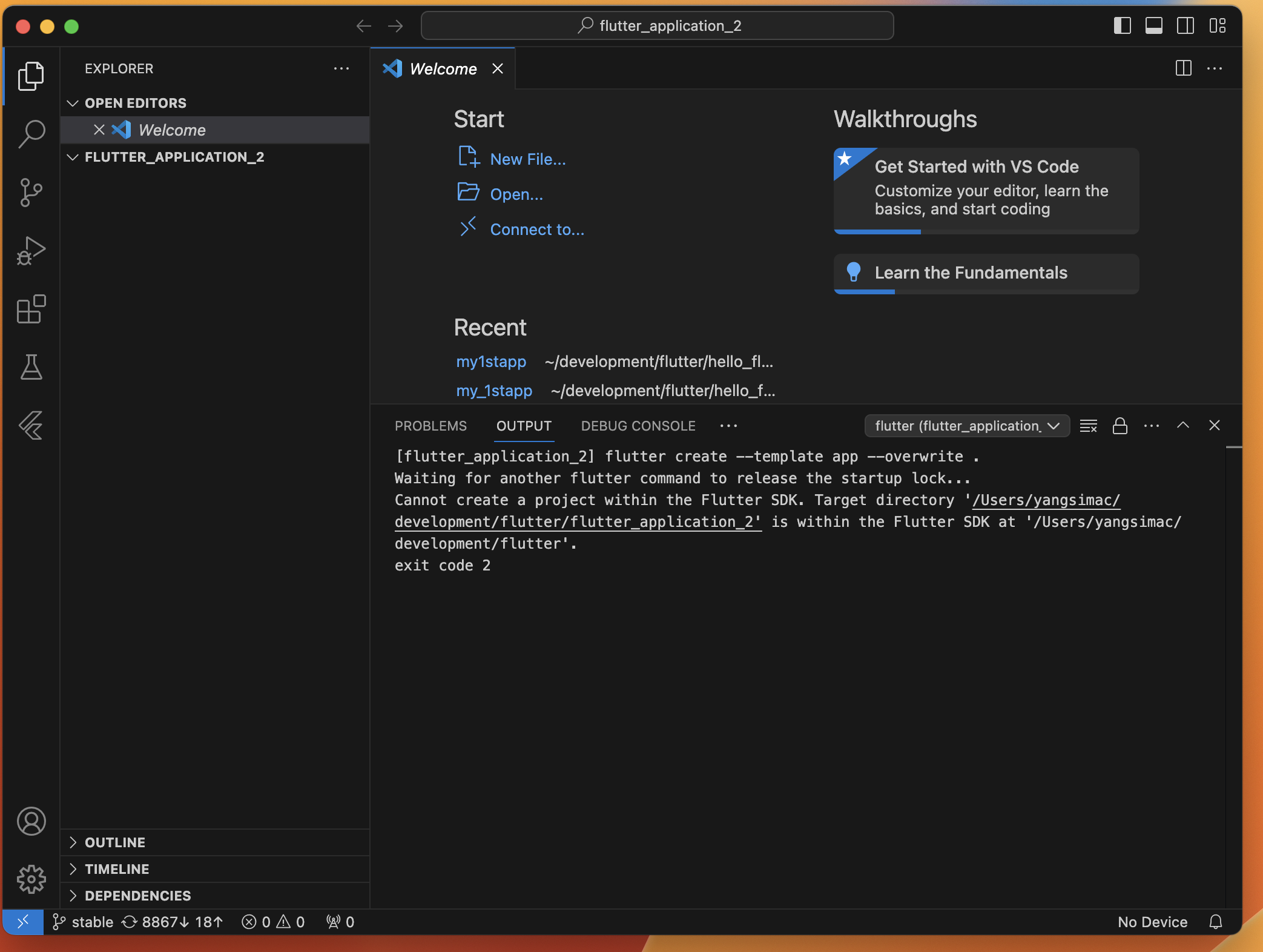This screenshot has height=952, width=1263.
Task: Click the Connect to... link
Action: (537, 230)
